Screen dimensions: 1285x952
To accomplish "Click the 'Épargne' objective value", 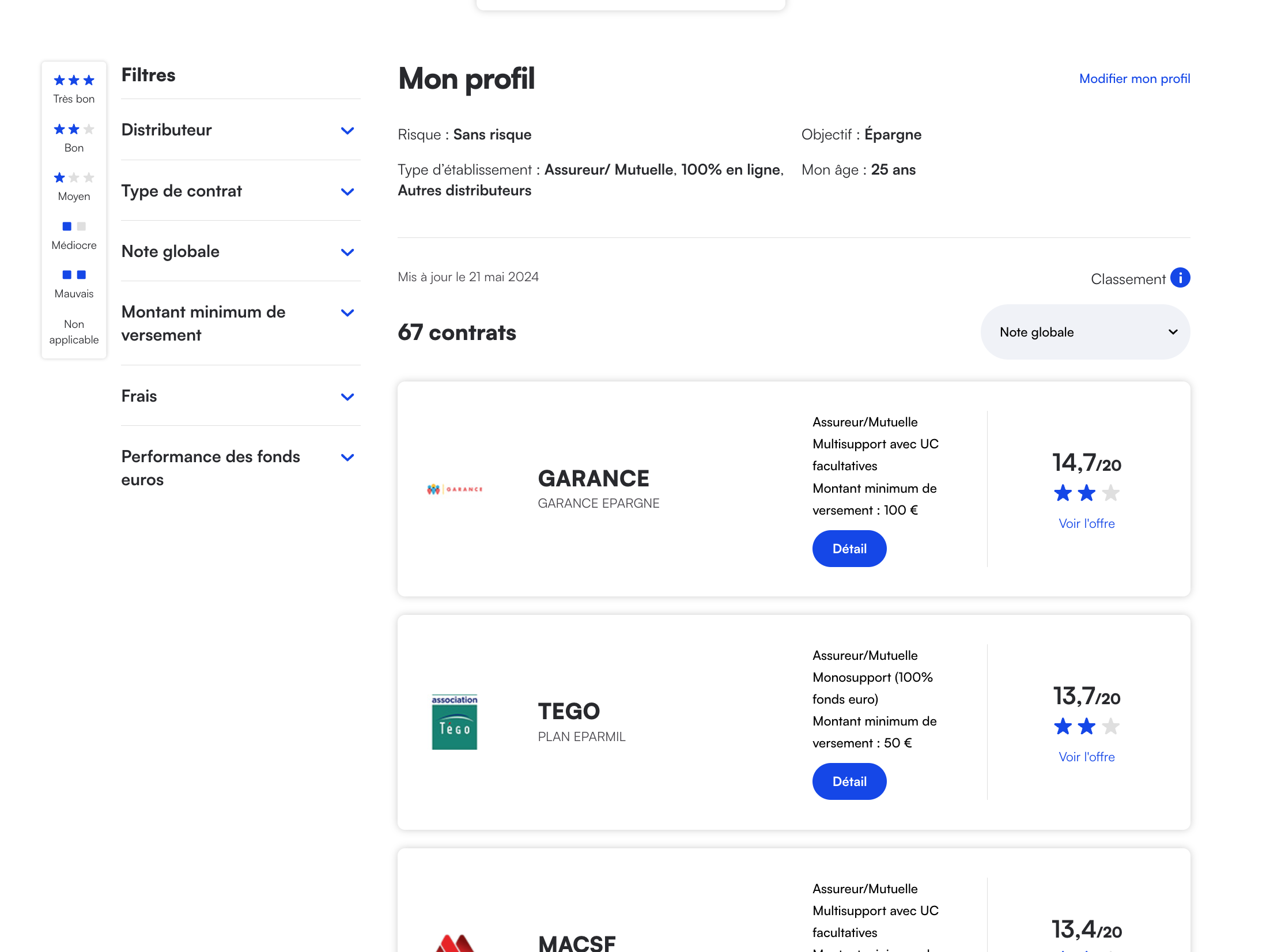I will click(x=893, y=134).
